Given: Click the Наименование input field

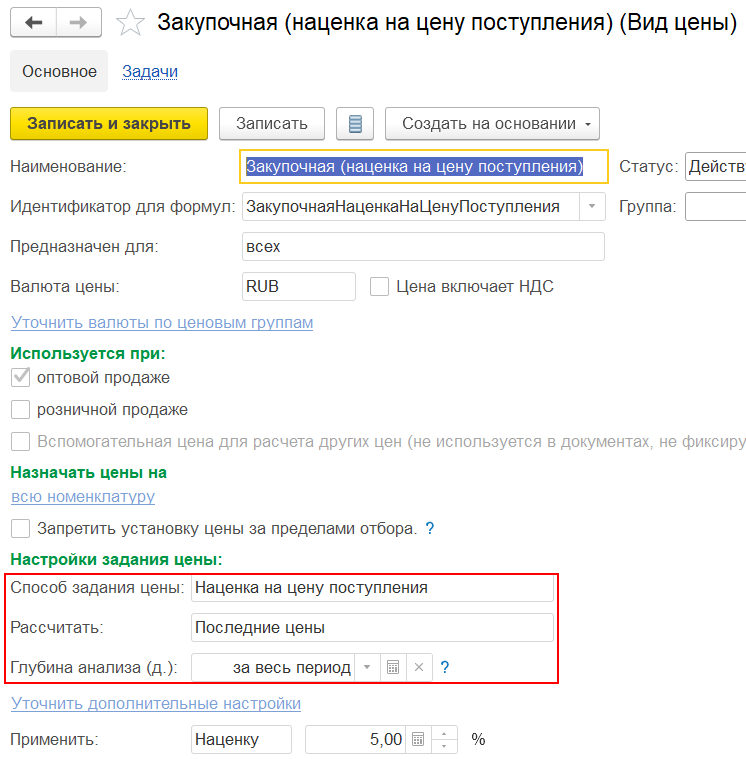Looking at the screenshot, I should pyautogui.click(x=423, y=166).
